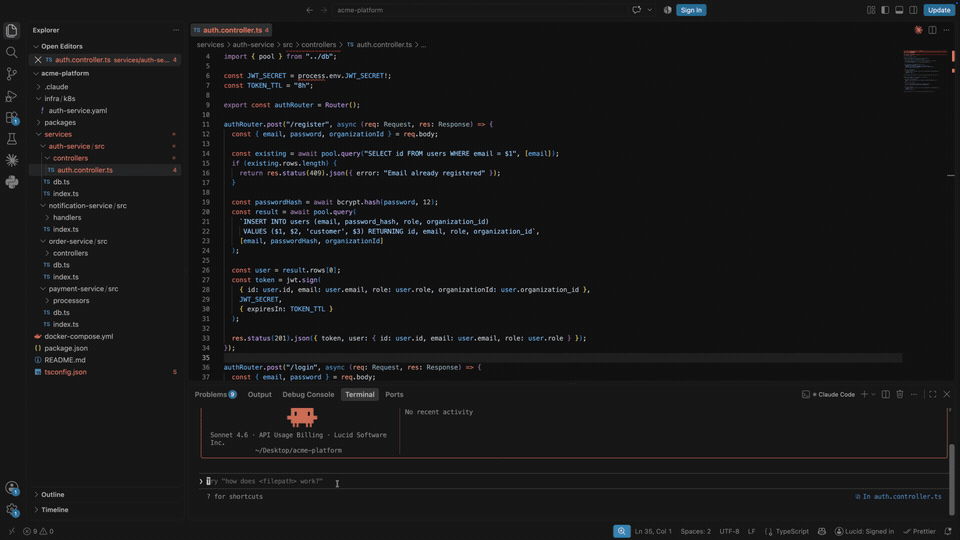Open docker-compose.yml in the explorer
The image size is (960, 540).
(78, 336)
